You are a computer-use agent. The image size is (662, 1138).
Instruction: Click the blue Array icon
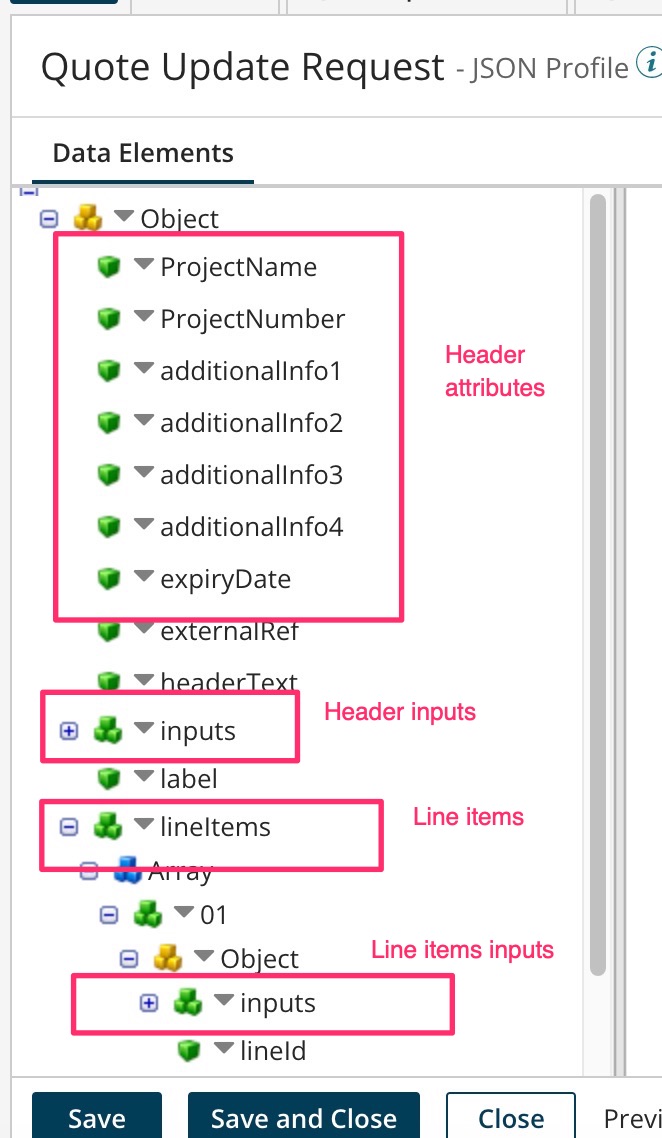point(126,871)
